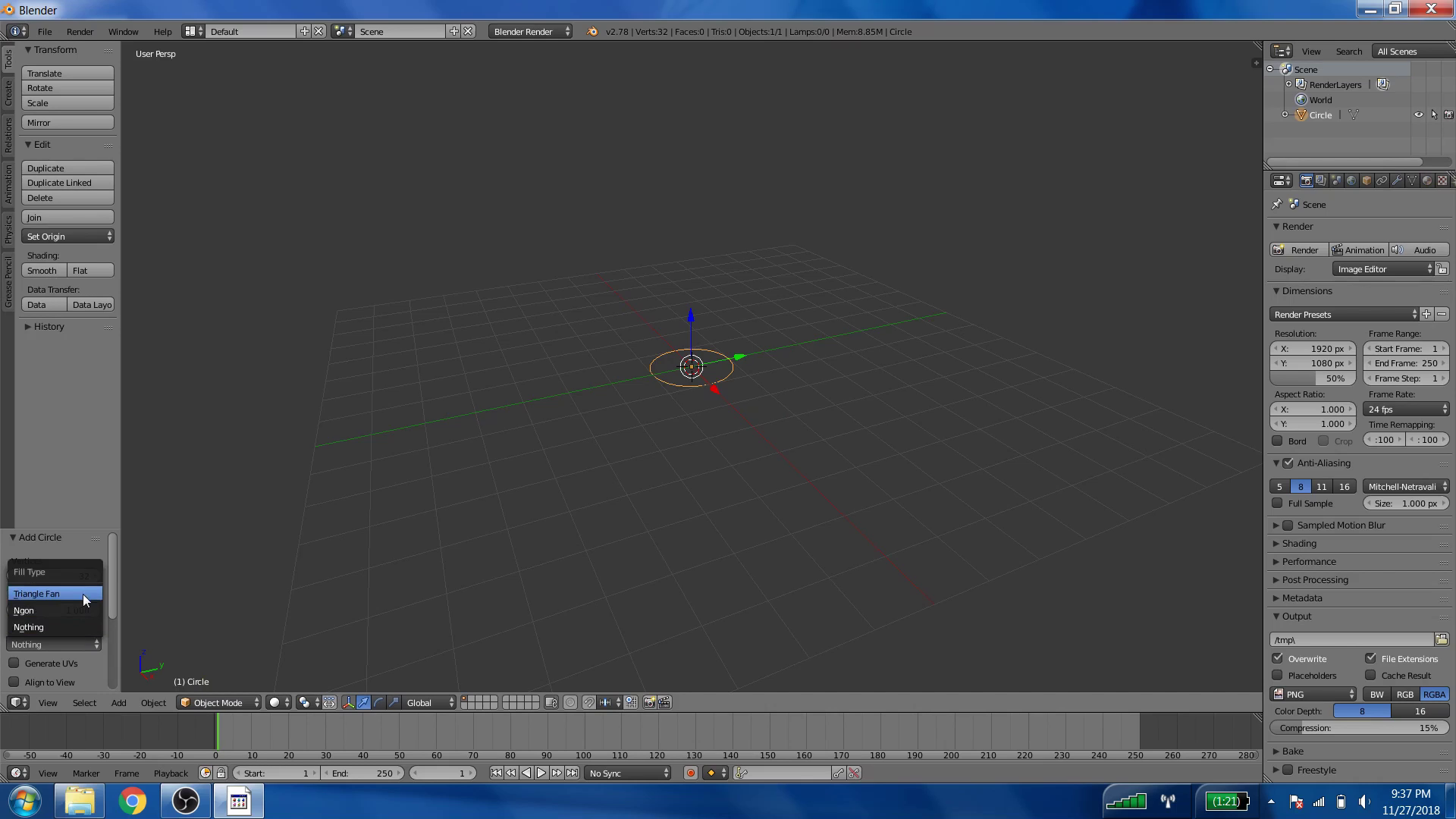
Task: Disable the Anti-Aliasing checkbox
Action: pos(1288,463)
